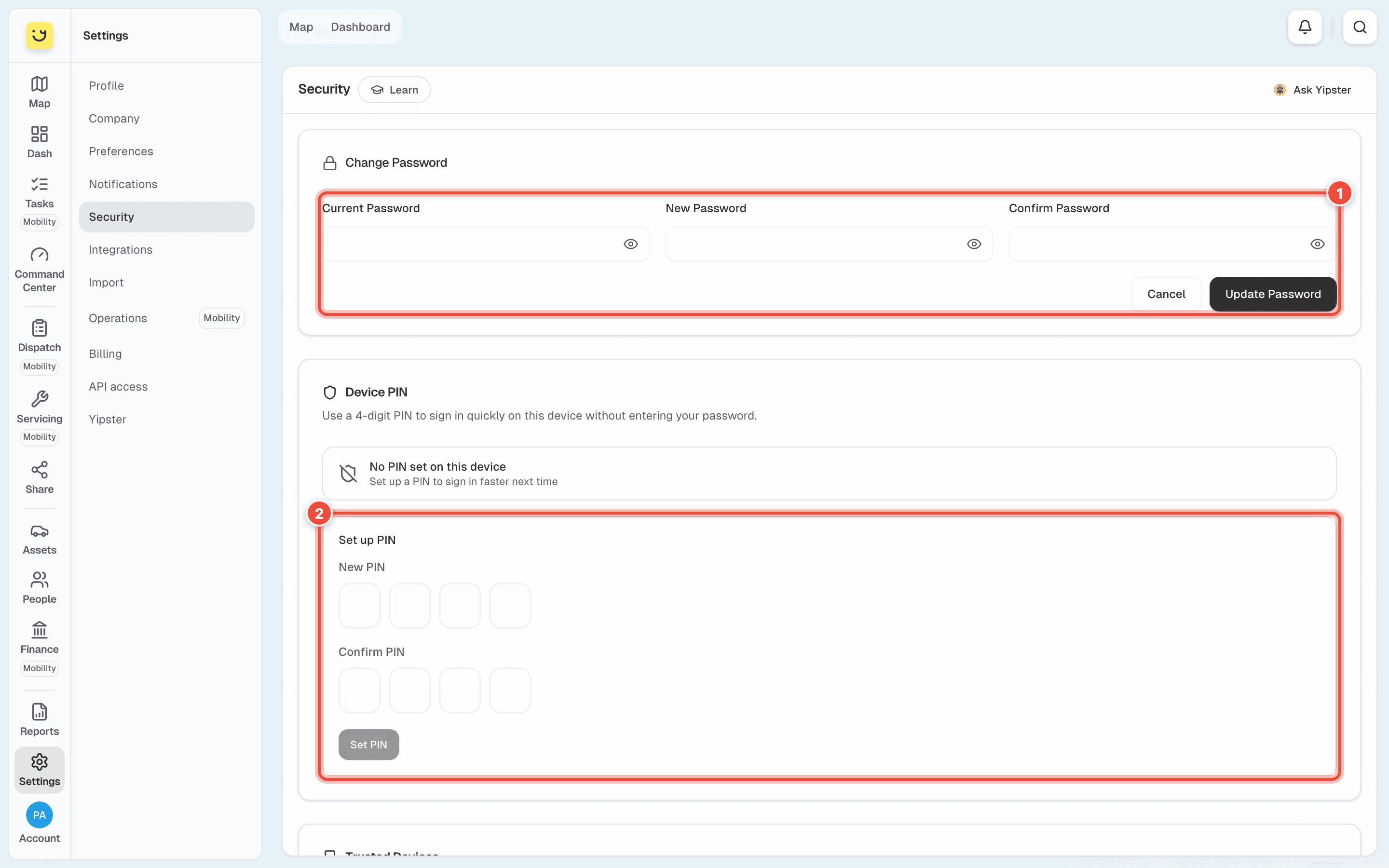1389x868 pixels.
Task: Open the Integrations settings section
Action: point(166,250)
